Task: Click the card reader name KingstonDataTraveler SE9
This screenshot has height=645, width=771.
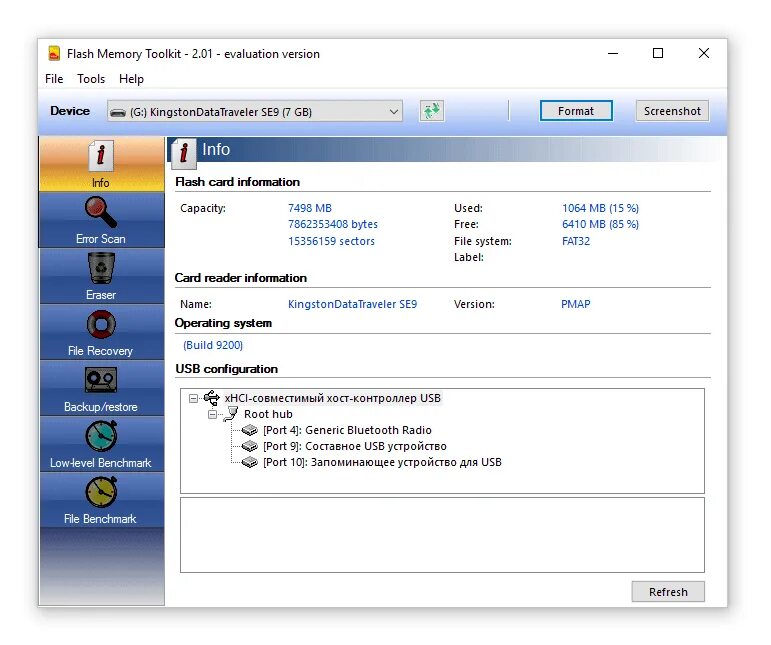Action: (x=353, y=304)
